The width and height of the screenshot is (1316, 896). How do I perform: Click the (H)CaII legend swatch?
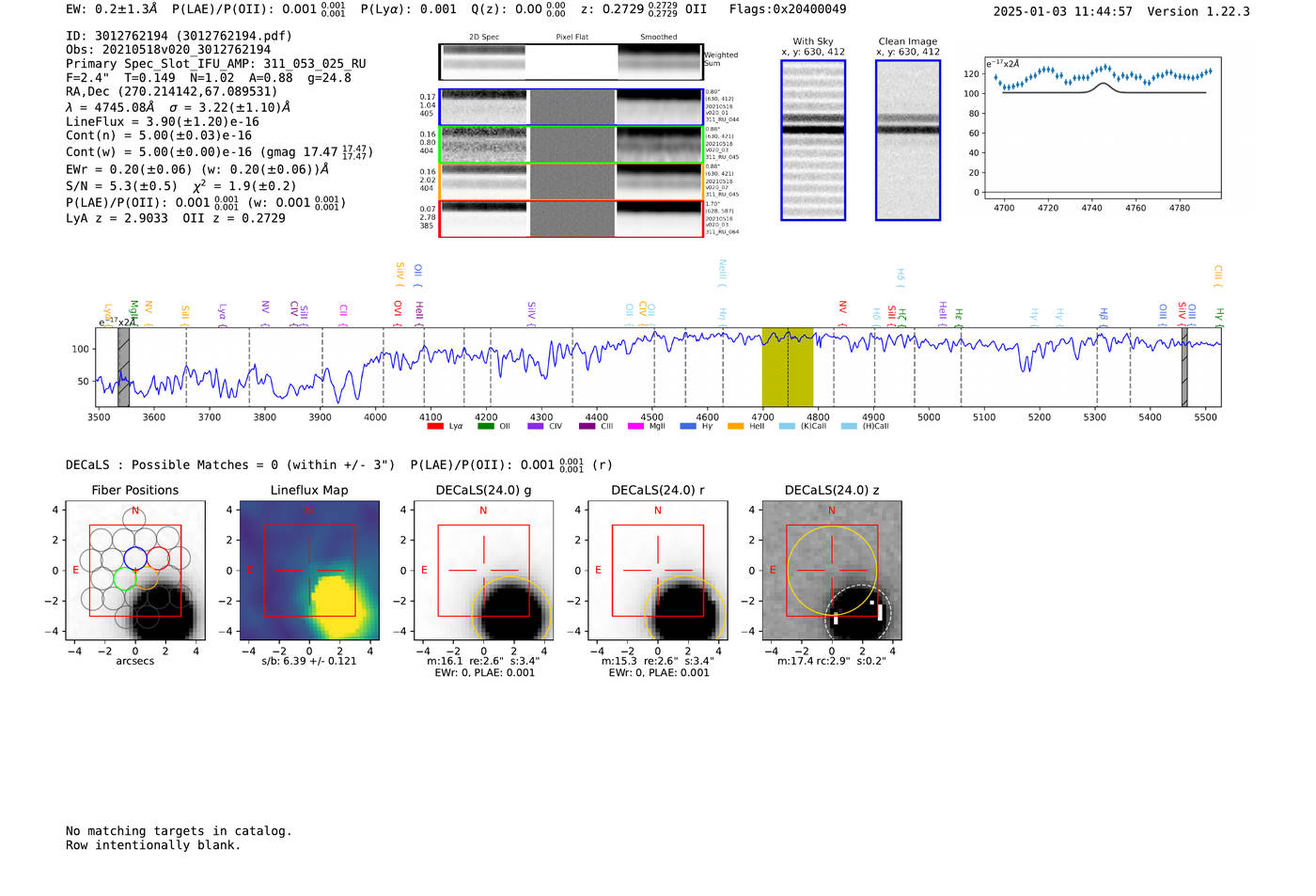tap(850, 426)
